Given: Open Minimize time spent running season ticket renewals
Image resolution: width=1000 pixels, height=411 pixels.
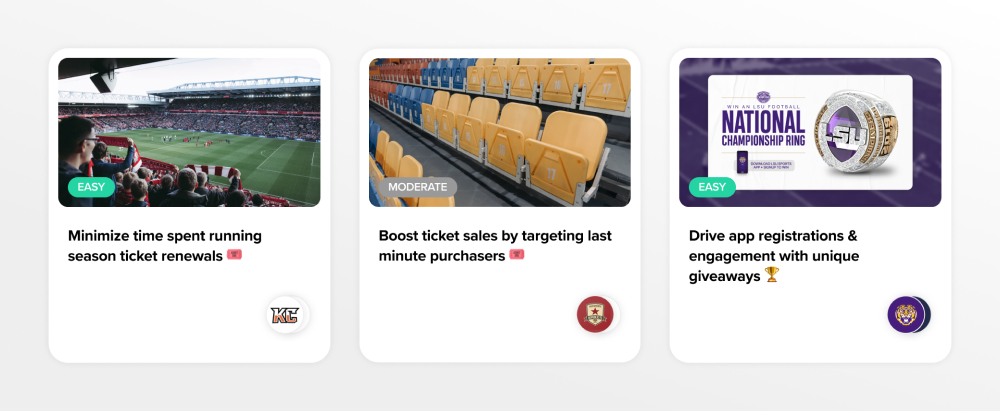Looking at the screenshot, I should pos(165,246).
